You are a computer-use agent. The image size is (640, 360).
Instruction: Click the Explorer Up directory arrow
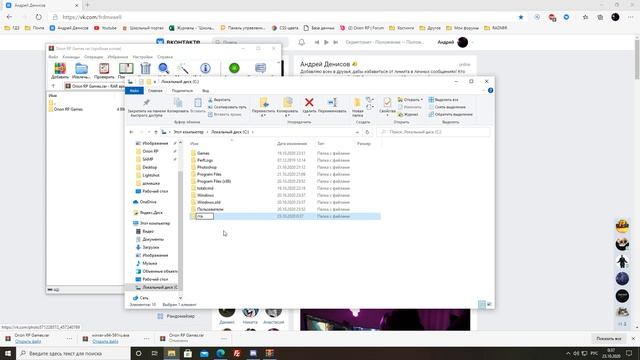pyautogui.click(x=156, y=132)
